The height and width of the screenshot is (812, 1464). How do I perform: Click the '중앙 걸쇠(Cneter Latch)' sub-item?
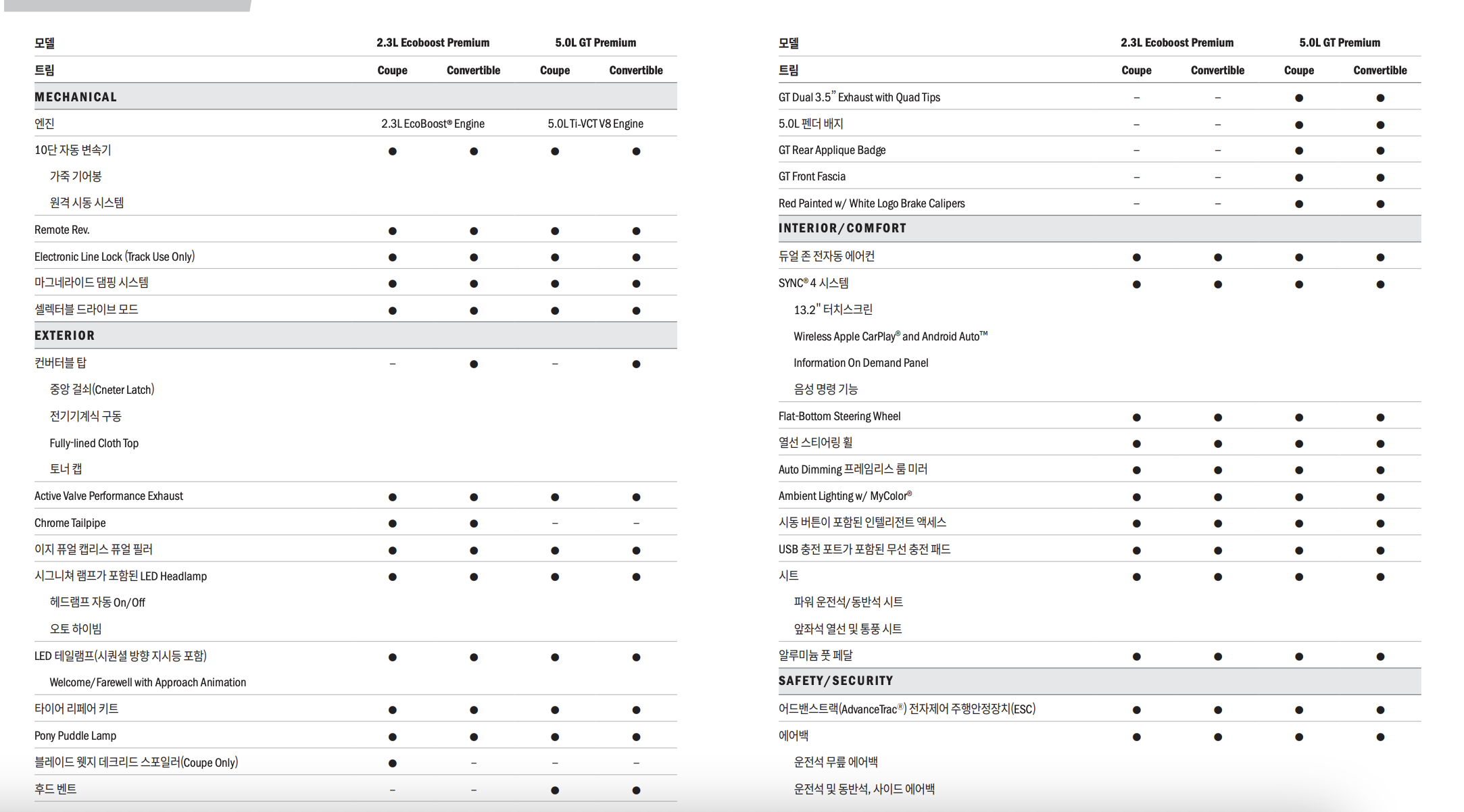[102, 389]
